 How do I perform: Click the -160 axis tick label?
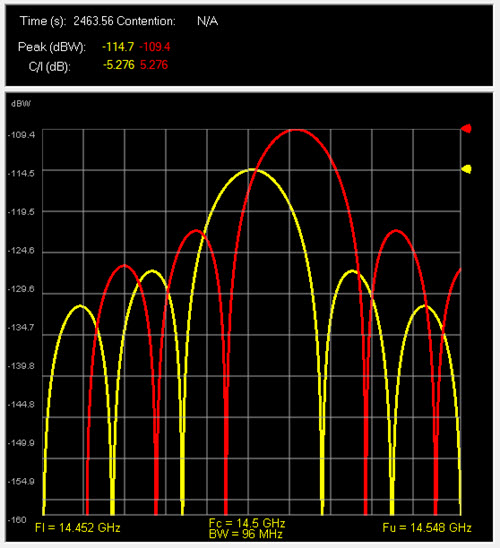(17, 520)
